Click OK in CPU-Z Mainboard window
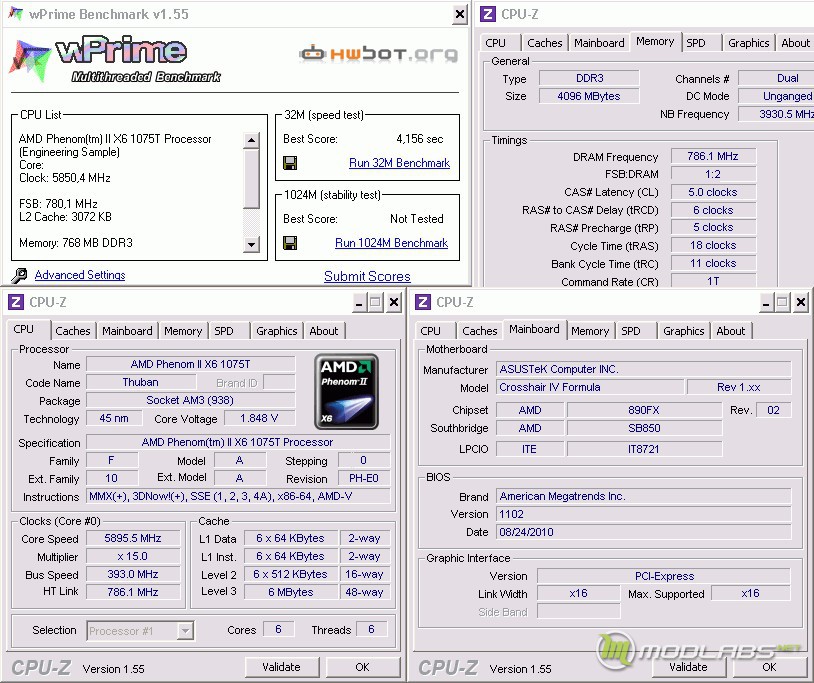Screen dimensions: 814x683 pos(769,667)
